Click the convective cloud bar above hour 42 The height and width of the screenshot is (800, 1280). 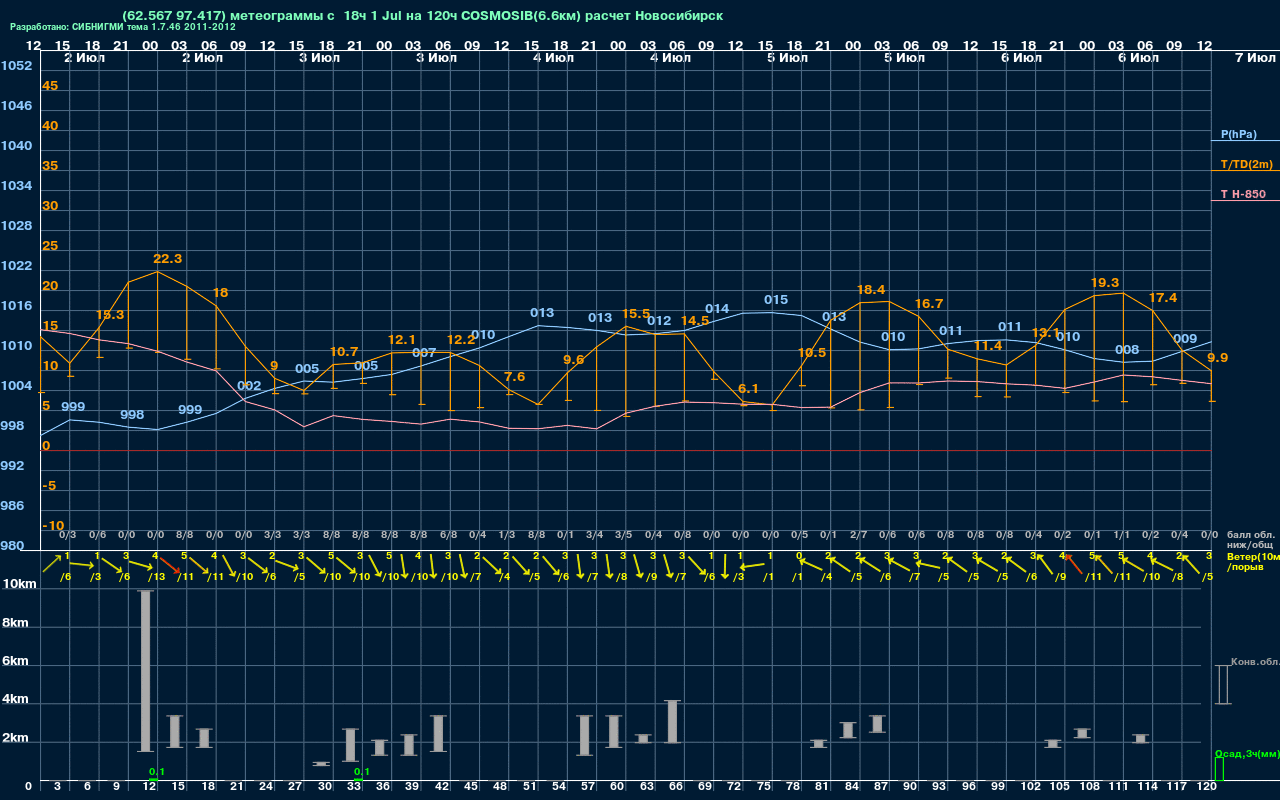[438, 733]
